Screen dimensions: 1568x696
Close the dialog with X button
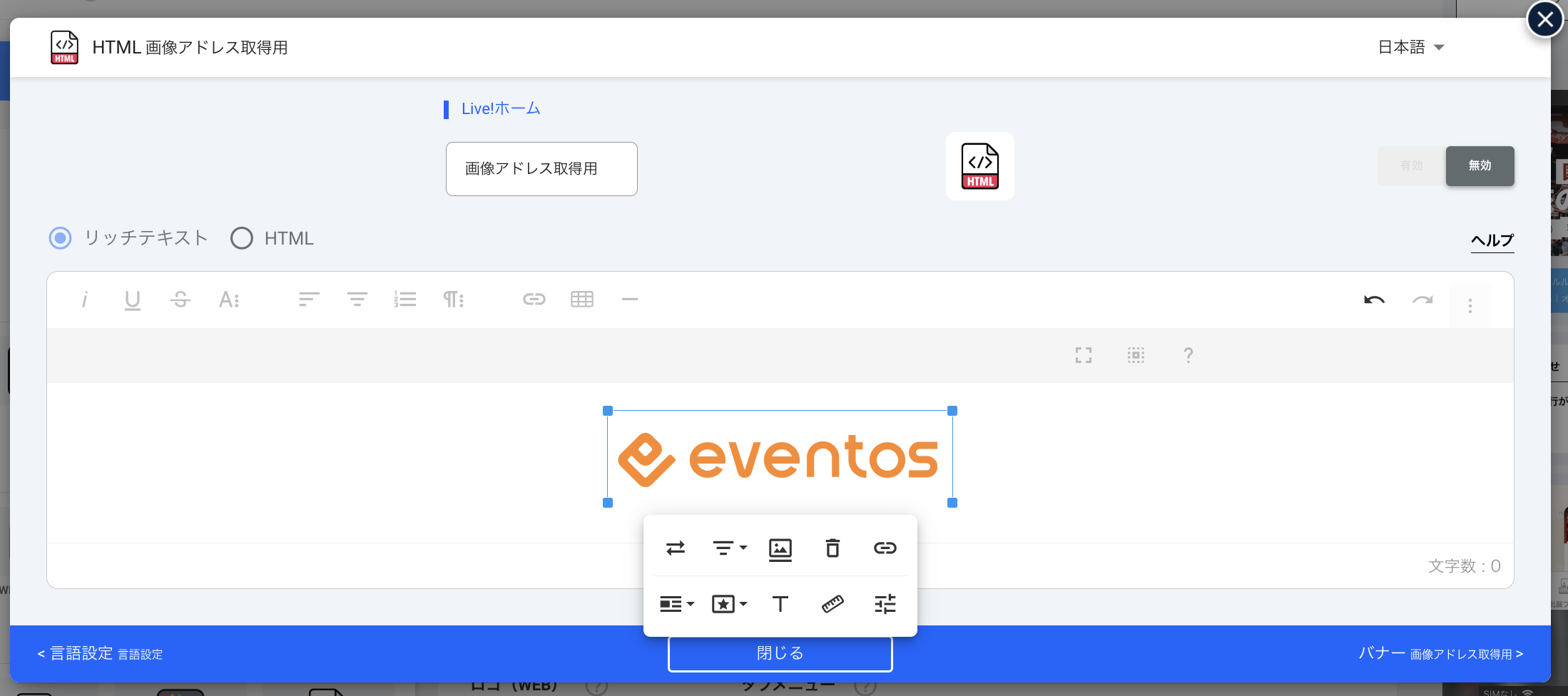click(x=1544, y=19)
